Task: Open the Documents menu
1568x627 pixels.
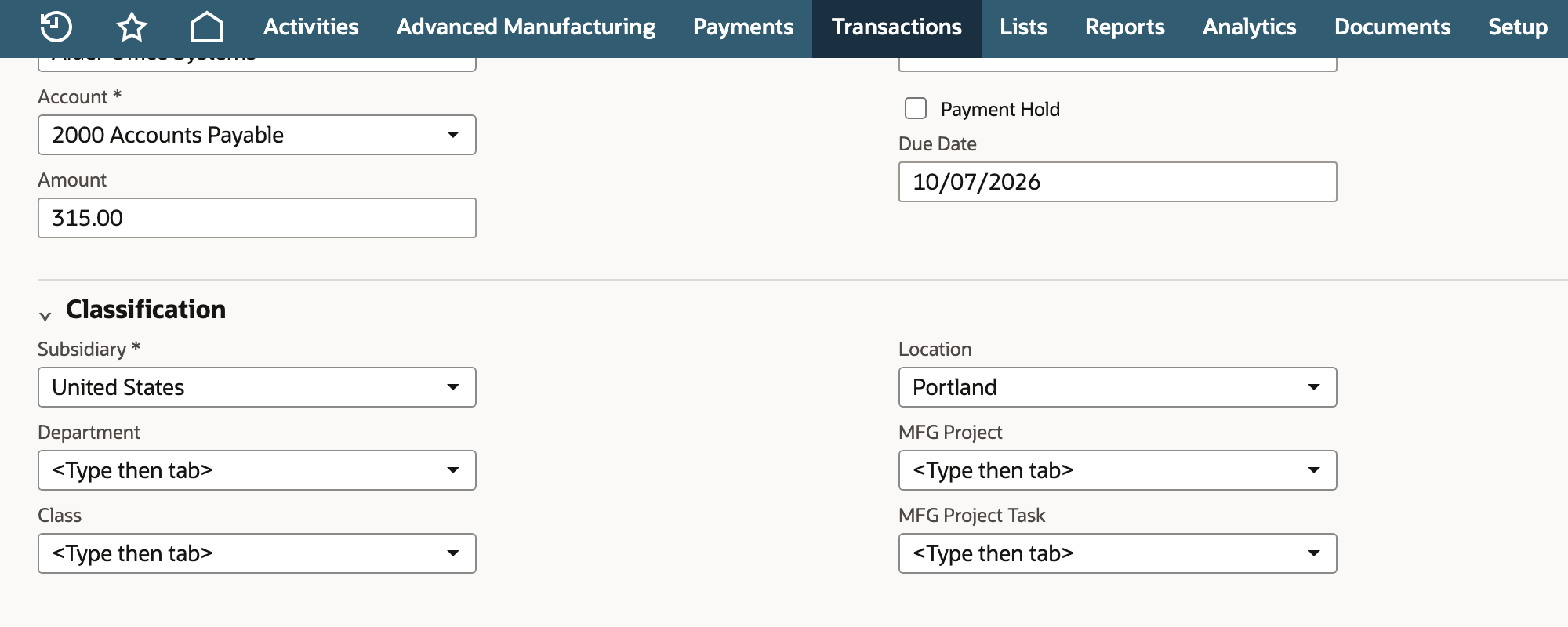Action: [1392, 27]
